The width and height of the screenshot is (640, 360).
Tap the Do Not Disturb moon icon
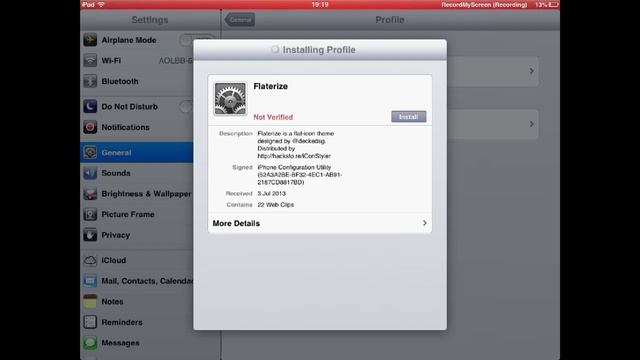(x=90, y=107)
